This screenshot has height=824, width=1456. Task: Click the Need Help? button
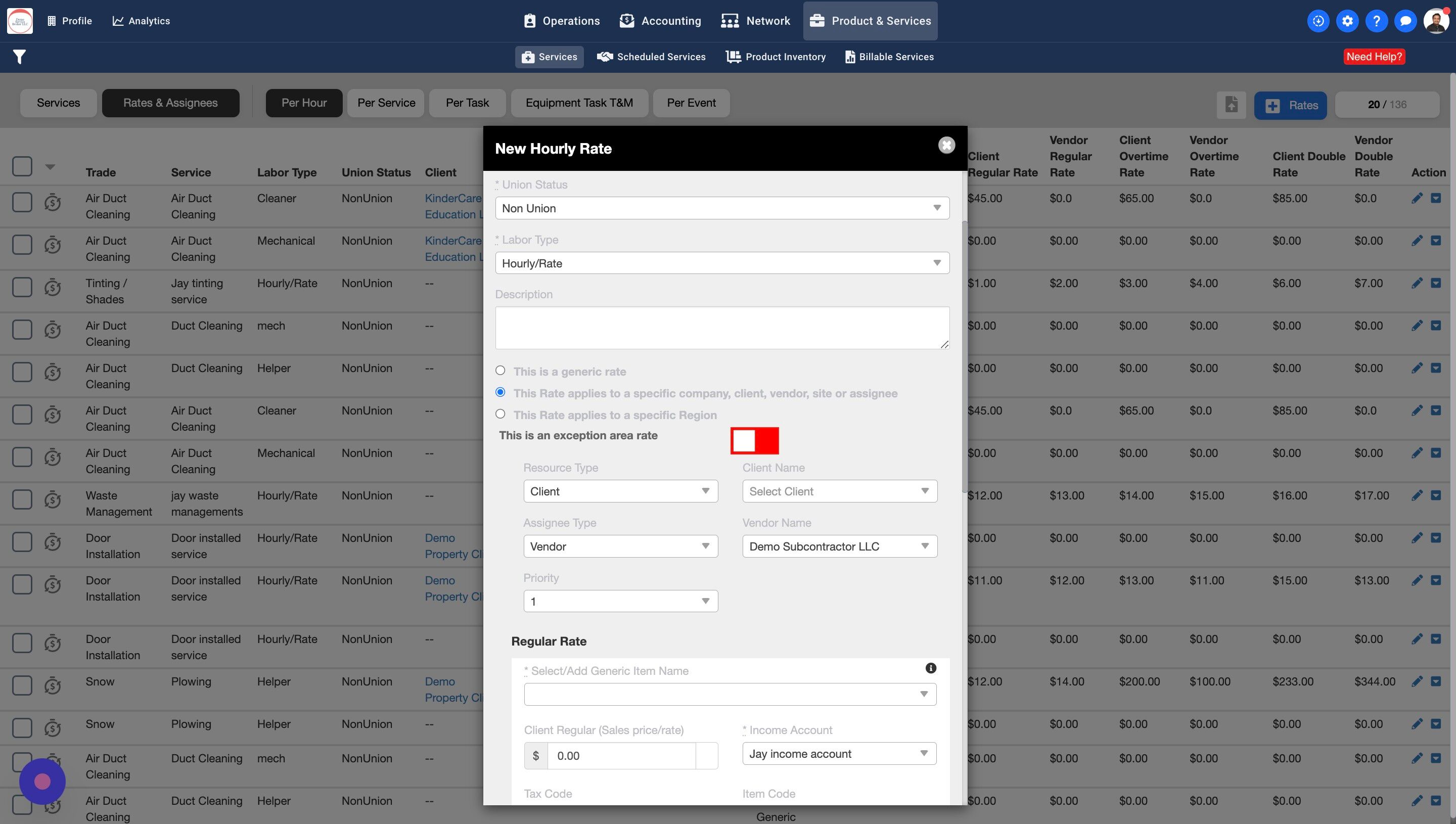pyautogui.click(x=1374, y=57)
